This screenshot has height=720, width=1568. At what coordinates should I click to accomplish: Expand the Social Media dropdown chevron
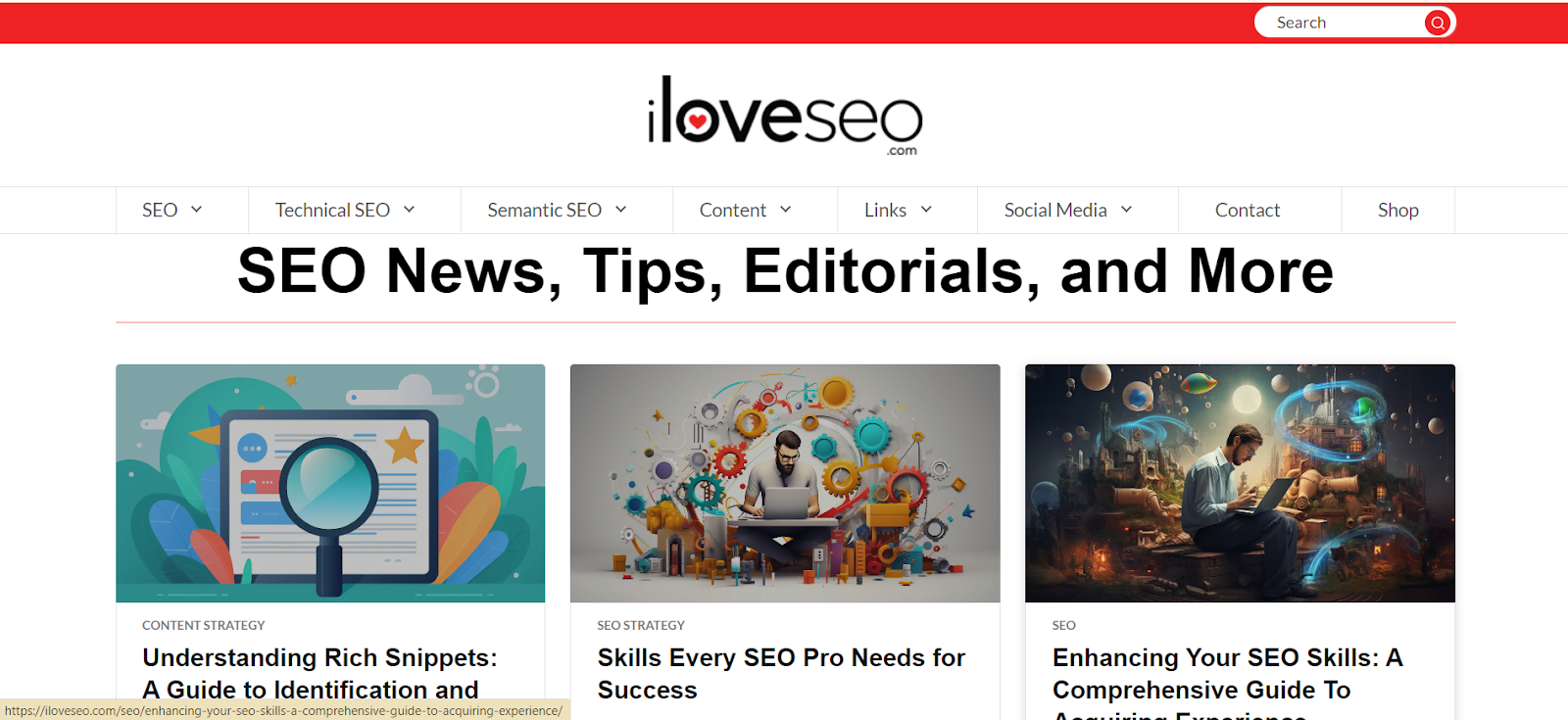click(x=1127, y=210)
